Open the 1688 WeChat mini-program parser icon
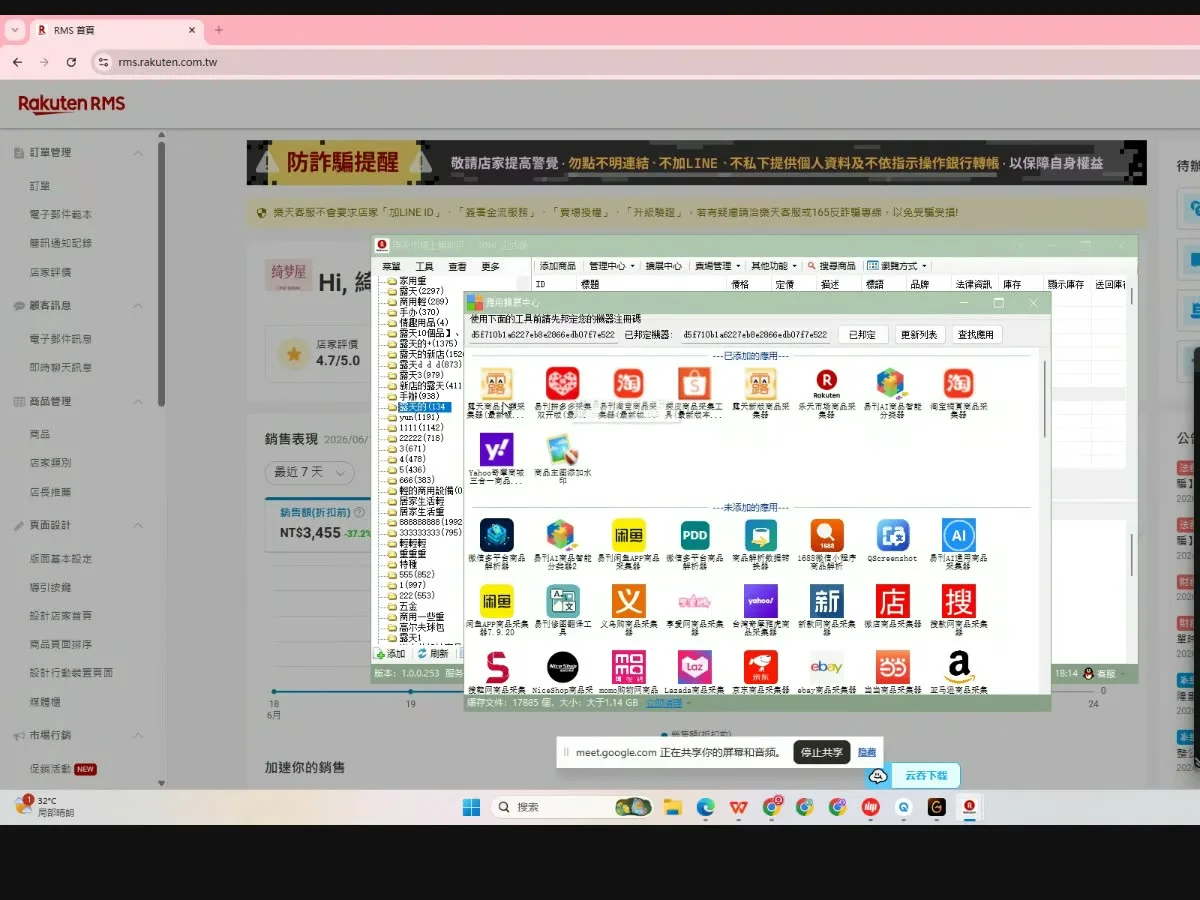 (827, 535)
